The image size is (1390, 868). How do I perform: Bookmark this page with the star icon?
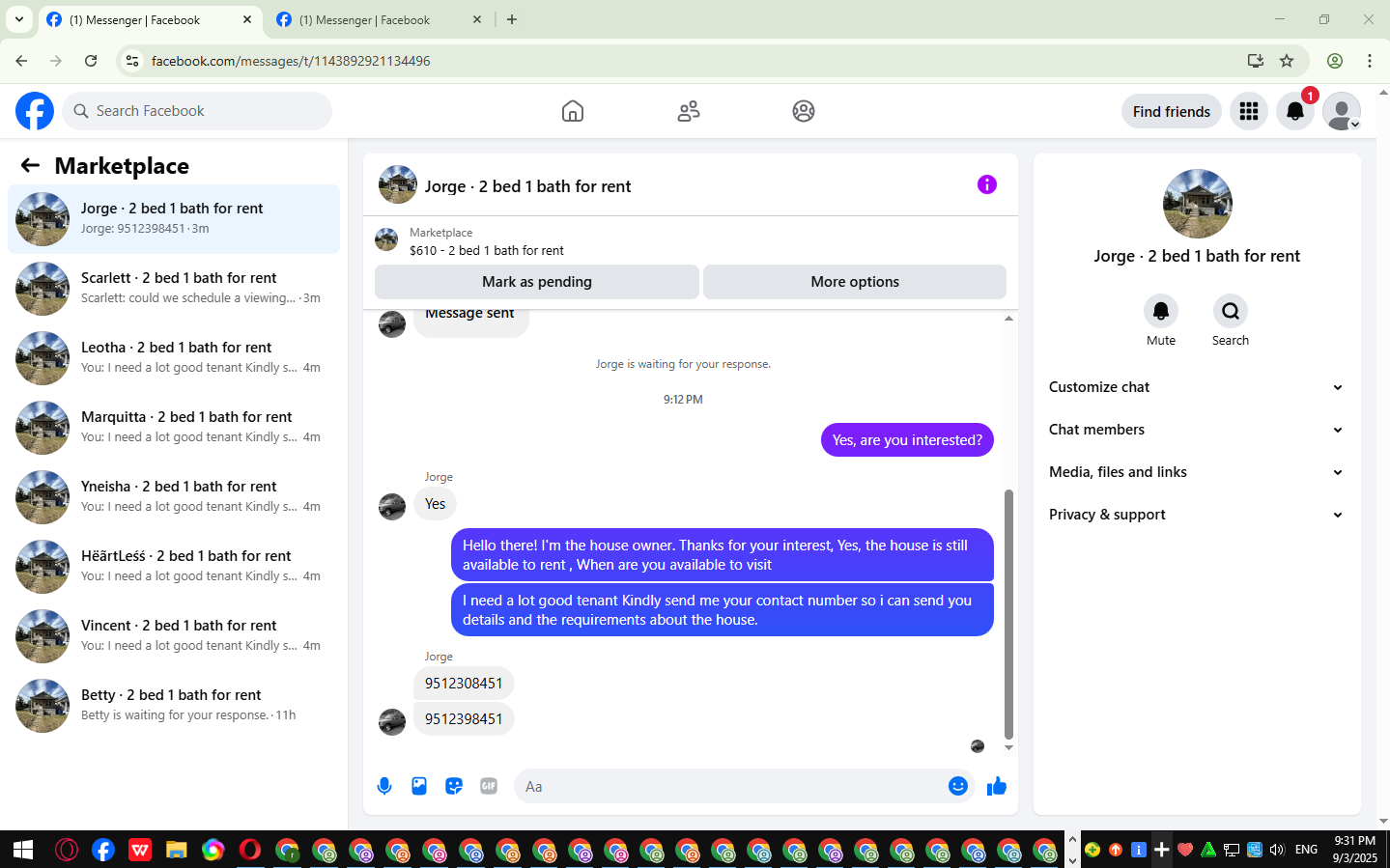click(1287, 61)
